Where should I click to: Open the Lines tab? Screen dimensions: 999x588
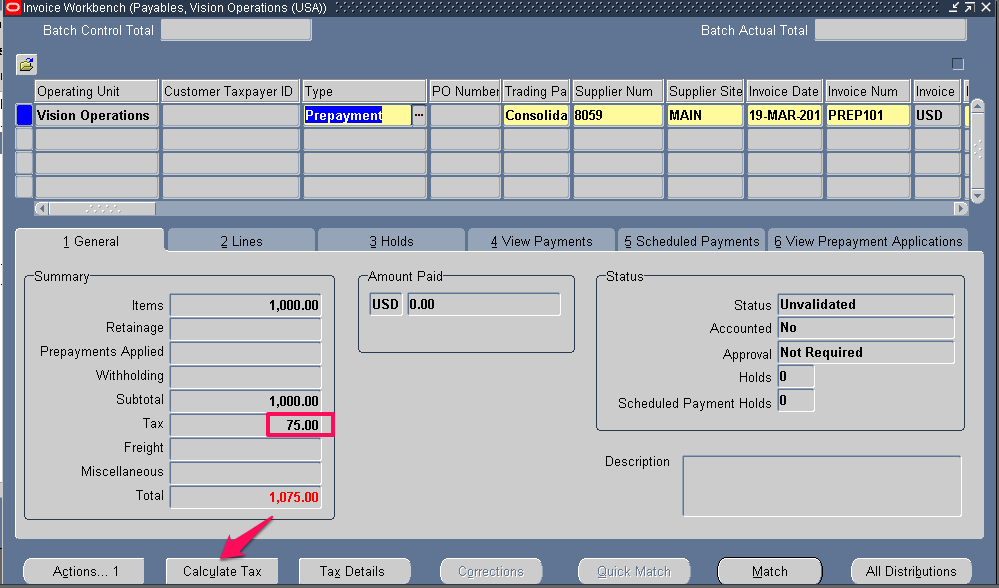(x=241, y=241)
